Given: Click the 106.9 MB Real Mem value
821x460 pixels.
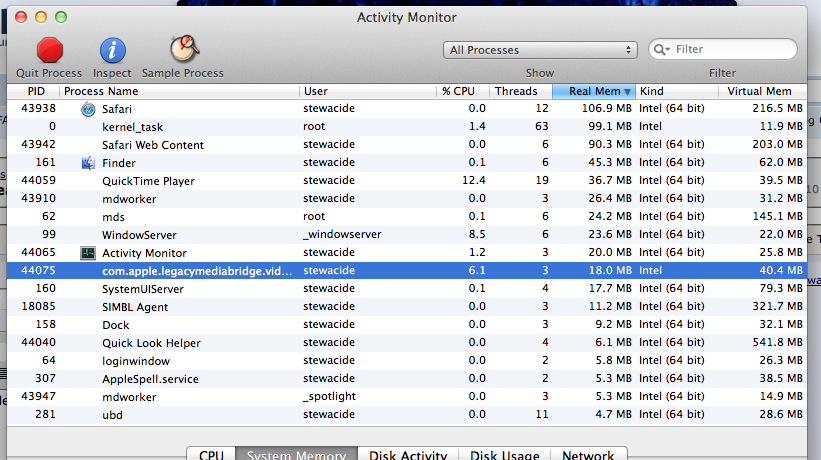Looking at the screenshot, I should [x=606, y=108].
